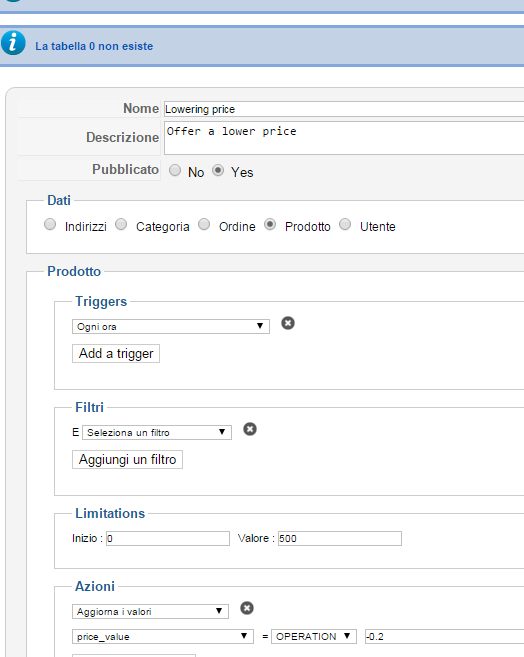Set Pubblicato to No
524x657 pixels.
pos(175,170)
